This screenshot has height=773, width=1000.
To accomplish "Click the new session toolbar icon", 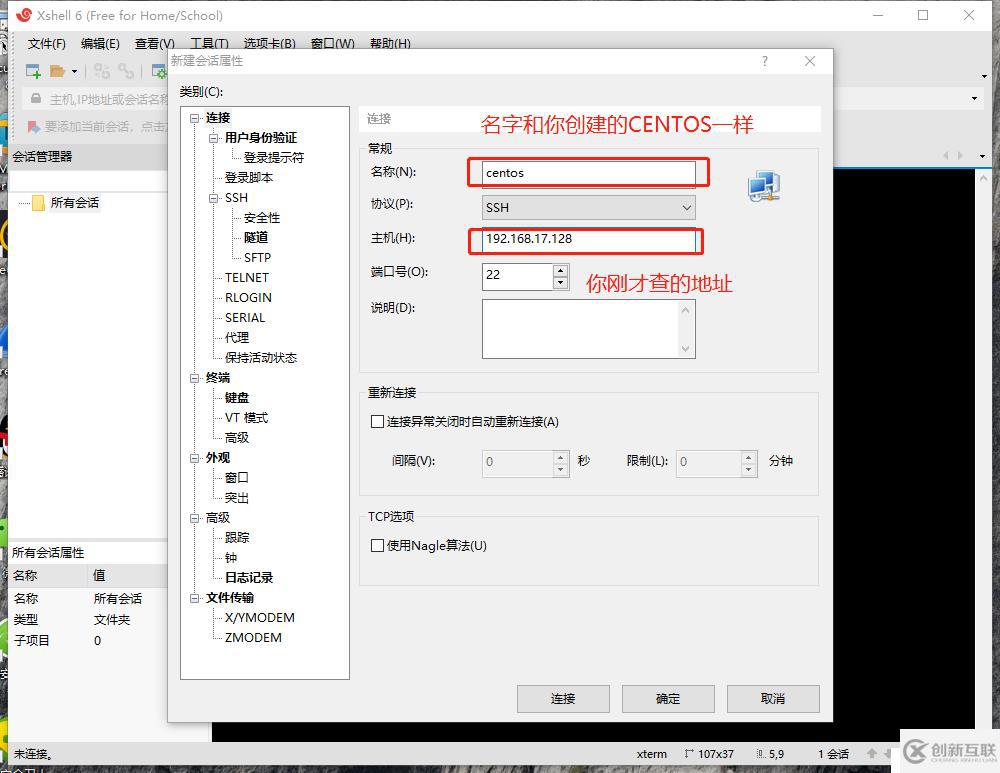I will click(33, 71).
